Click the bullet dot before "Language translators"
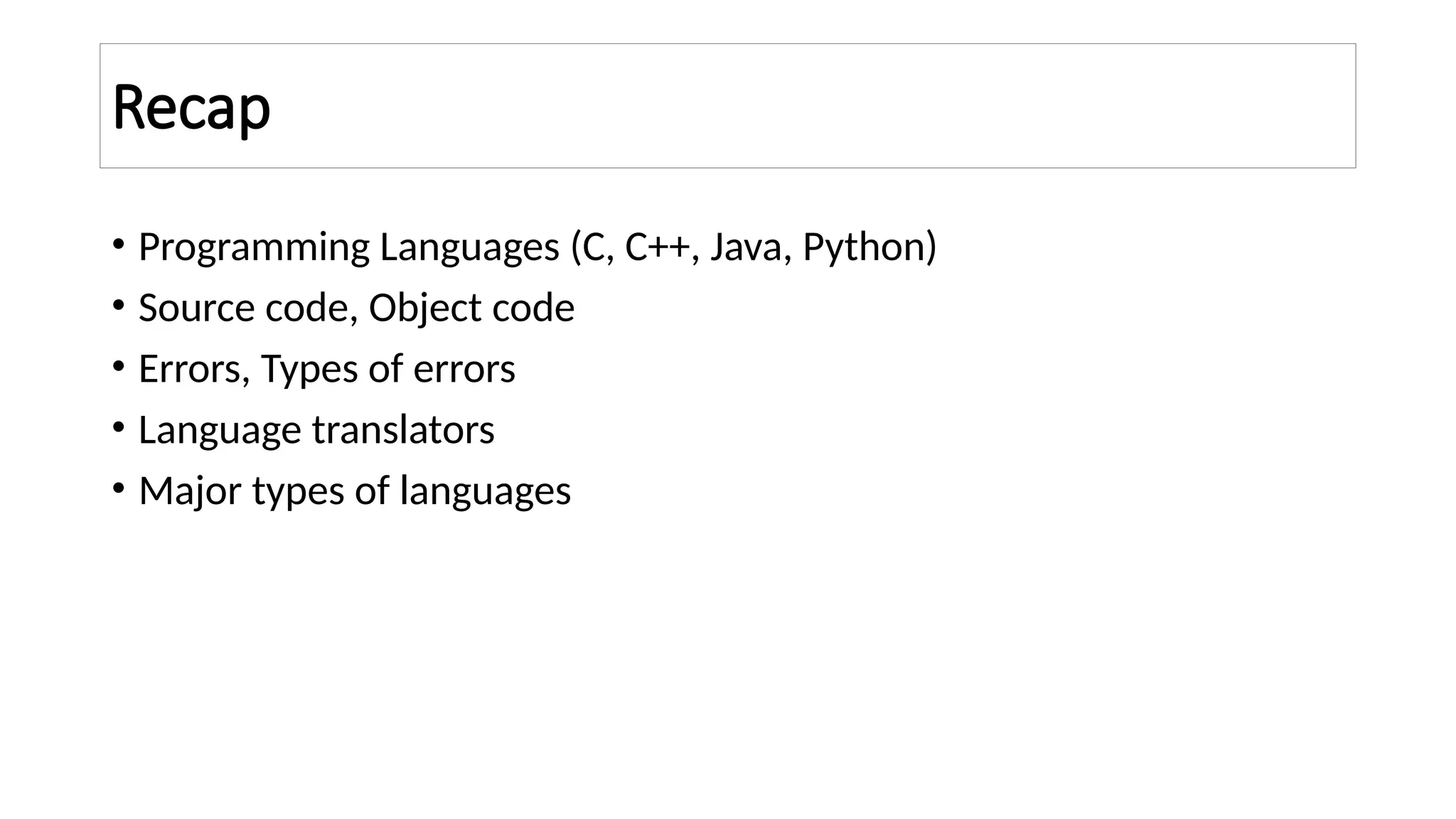Screen dimensions: 1456x819 (118, 427)
